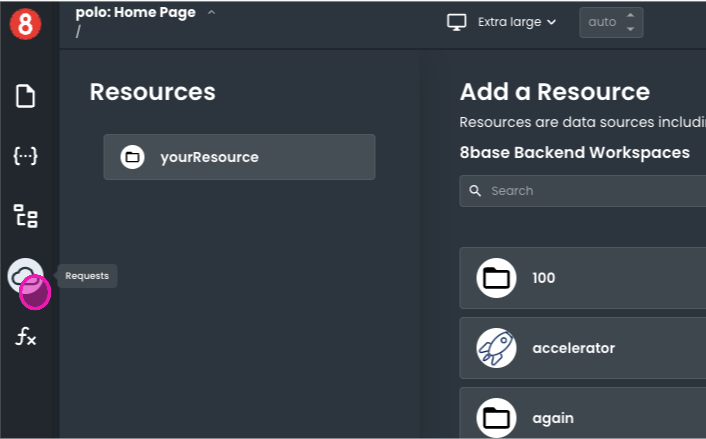This screenshot has height=439, width=706.
Task: Open the Functions fx icon
Action: click(25, 337)
